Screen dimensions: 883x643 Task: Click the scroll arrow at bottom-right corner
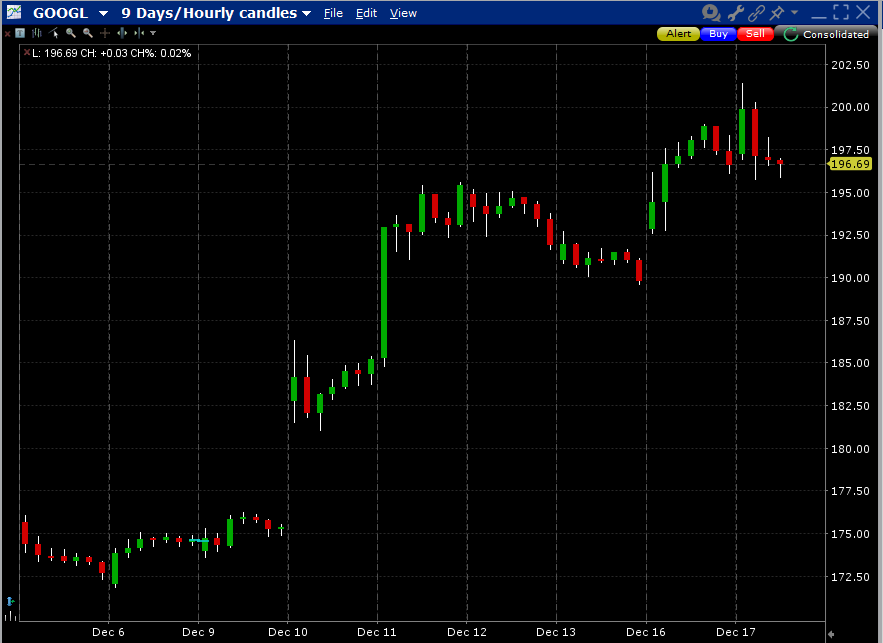831,634
